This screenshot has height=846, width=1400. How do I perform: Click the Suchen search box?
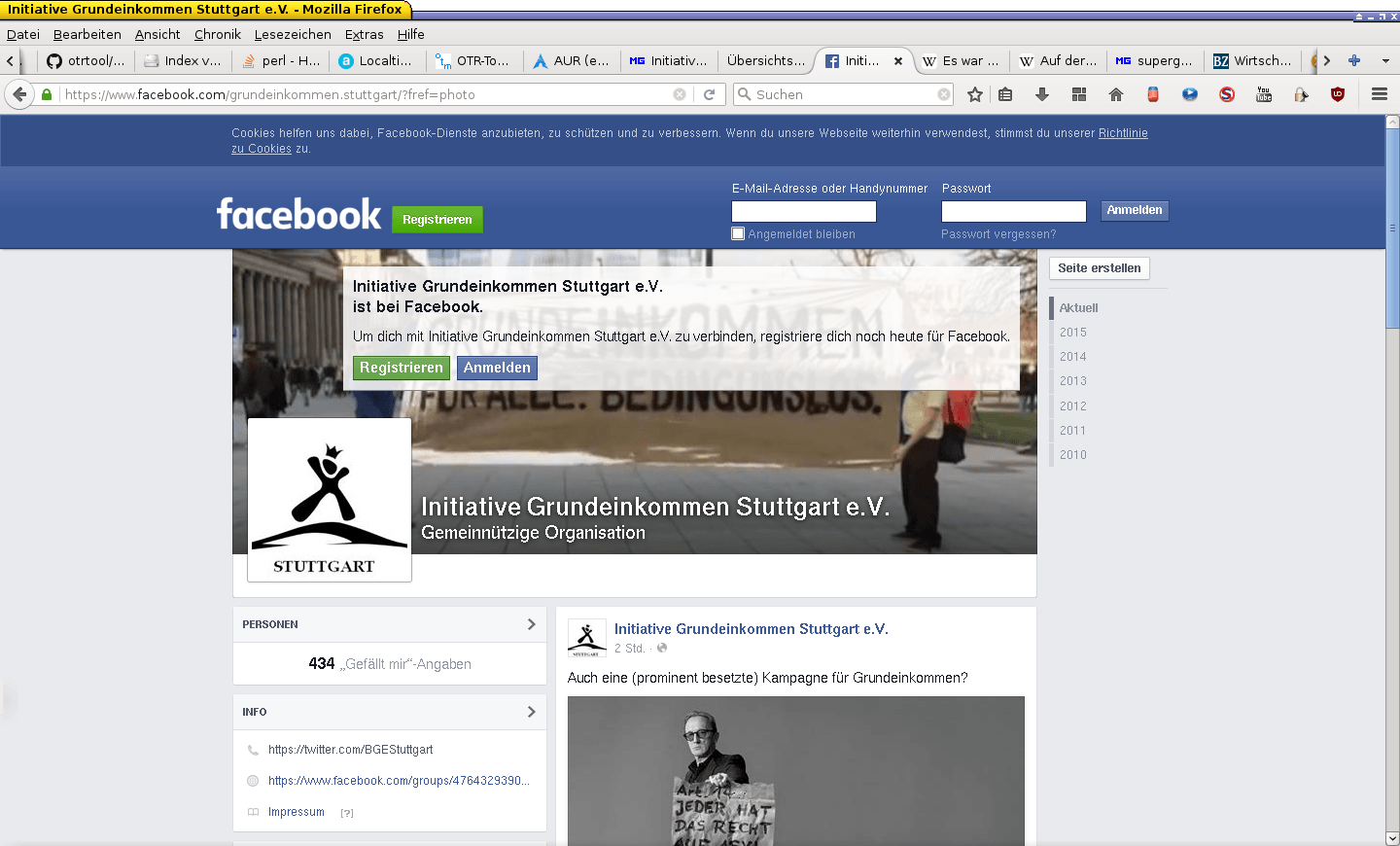click(844, 94)
